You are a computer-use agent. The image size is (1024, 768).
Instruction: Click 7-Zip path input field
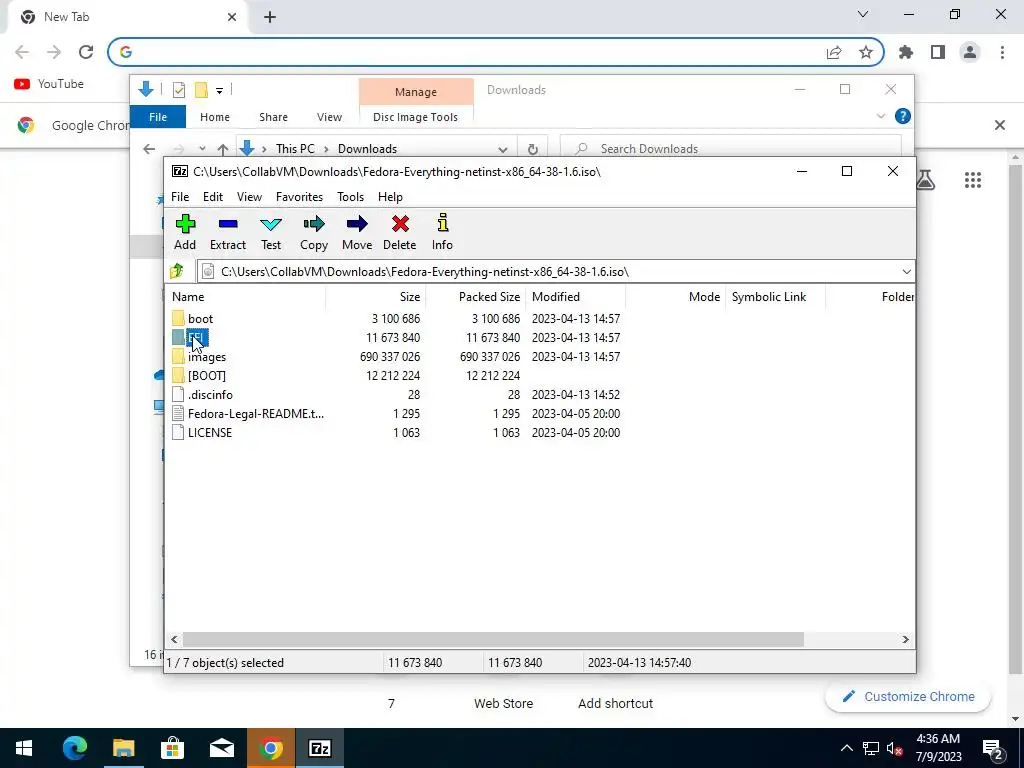(555, 272)
